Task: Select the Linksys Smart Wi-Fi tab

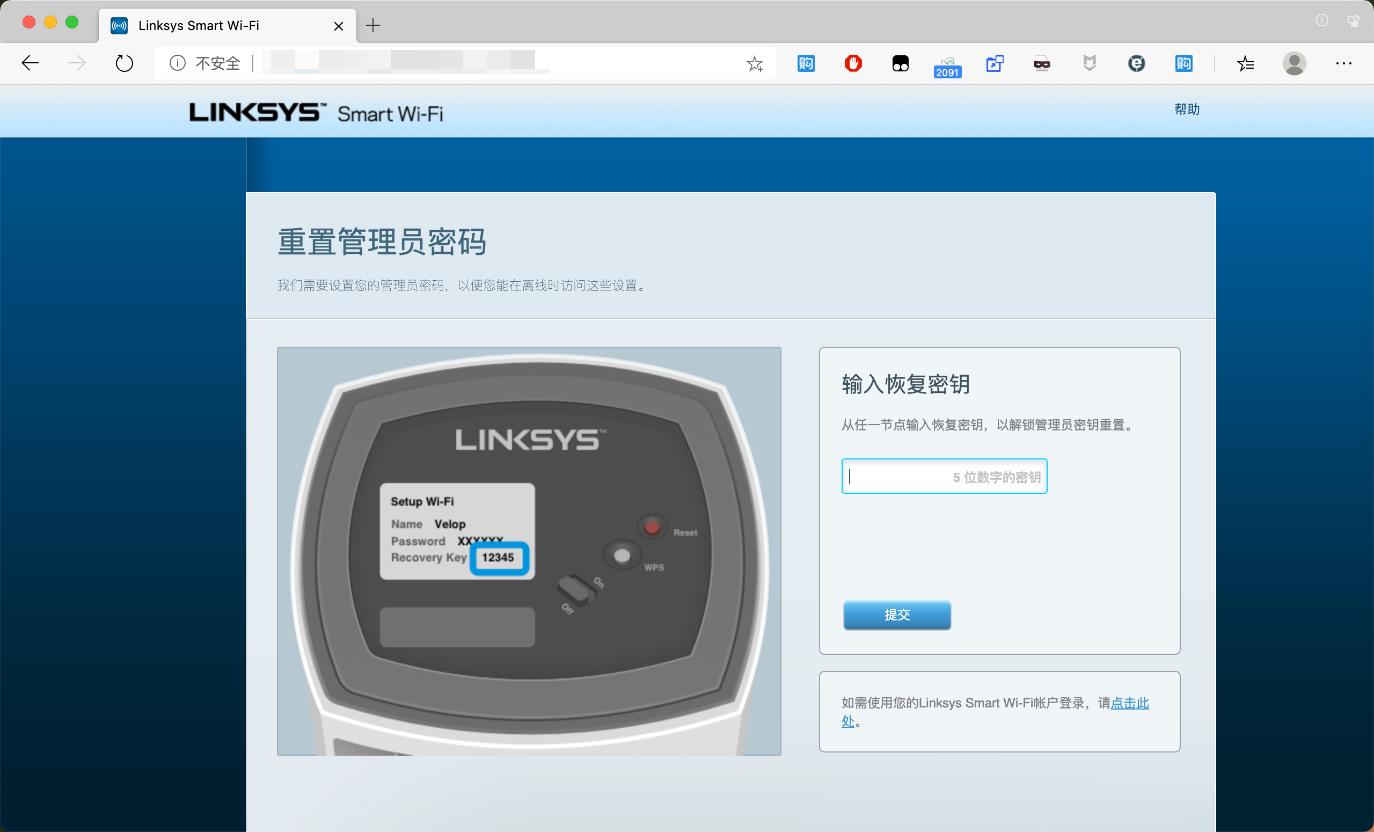Action: pos(228,25)
